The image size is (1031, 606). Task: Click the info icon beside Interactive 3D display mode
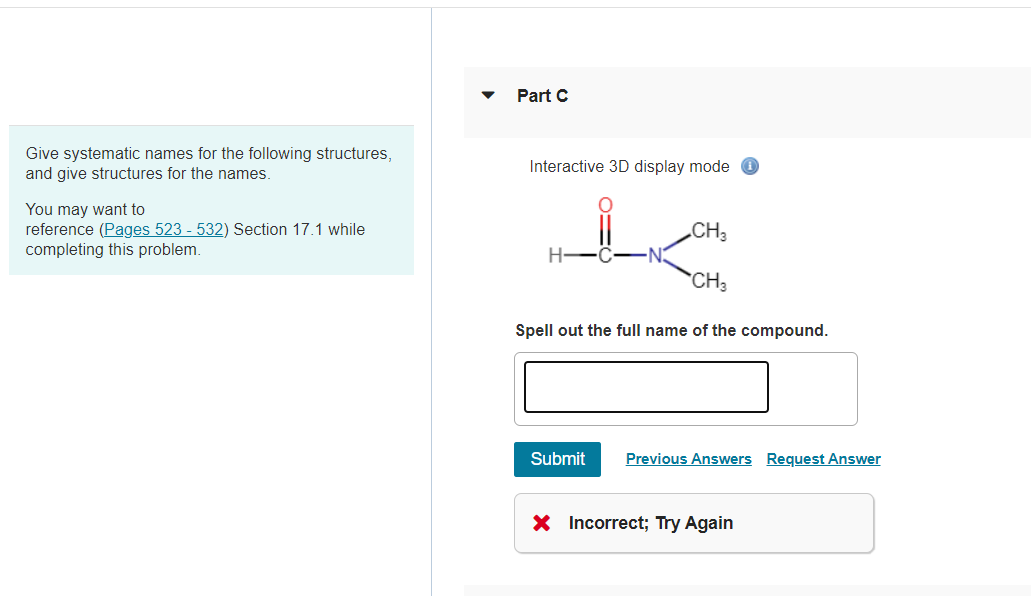(x=749, y=166)
